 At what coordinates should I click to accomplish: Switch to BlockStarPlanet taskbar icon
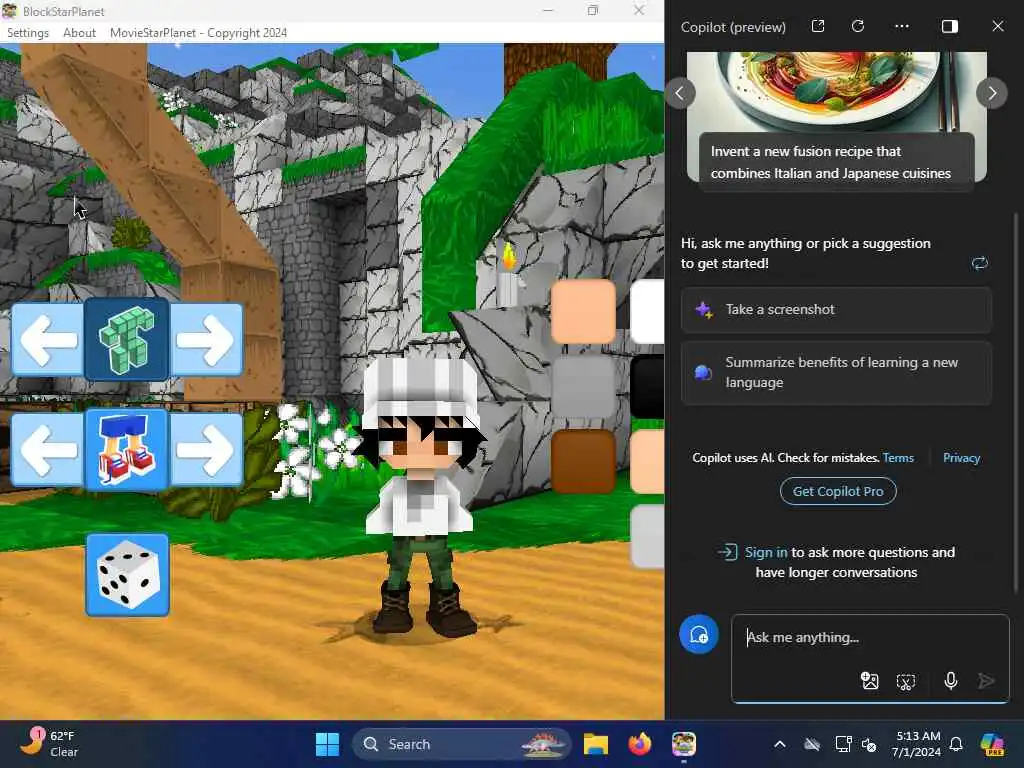[684, 744]
